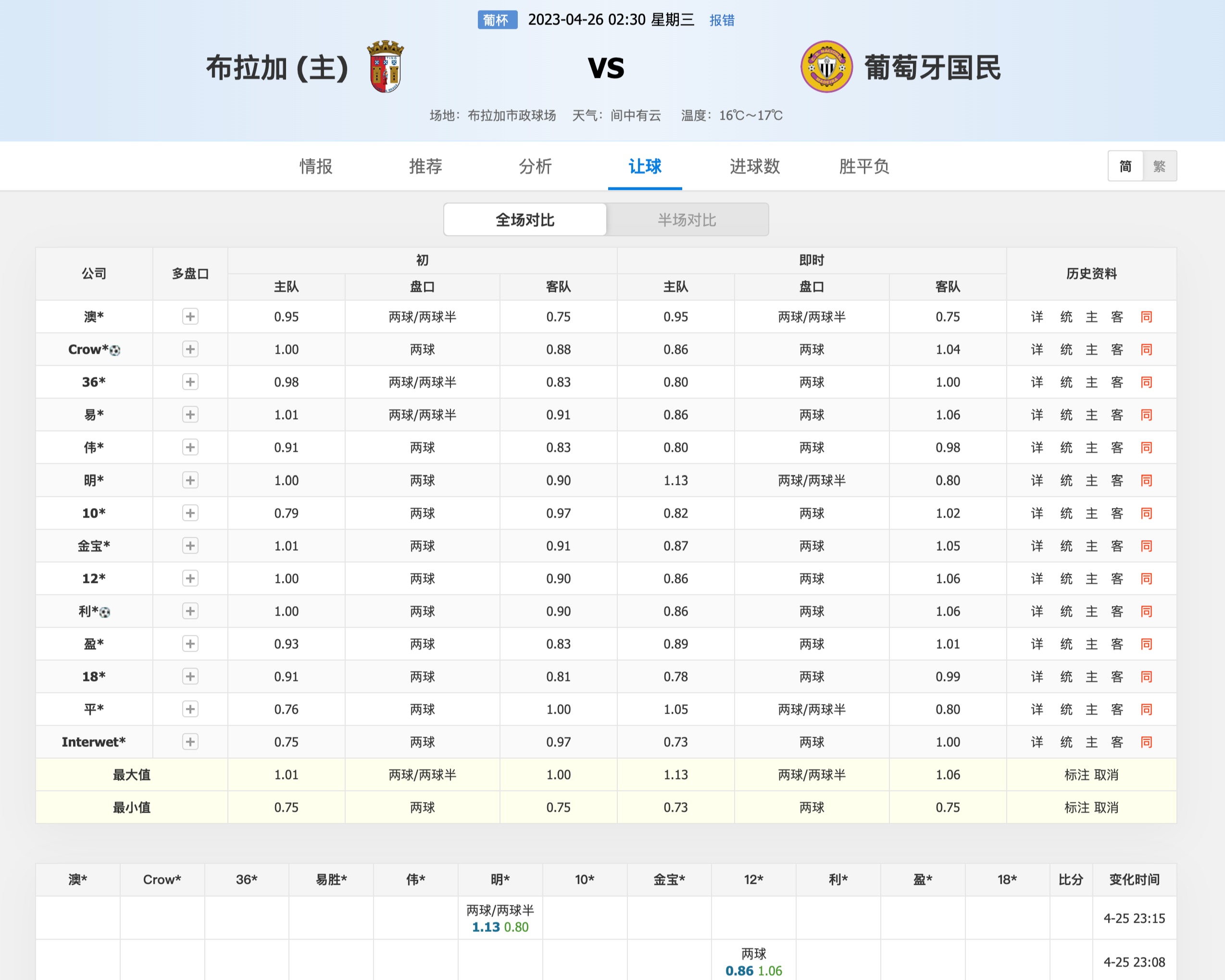Open the 胜平负 tab
The image size is (1225, 980).
click(x=864, y=166)
